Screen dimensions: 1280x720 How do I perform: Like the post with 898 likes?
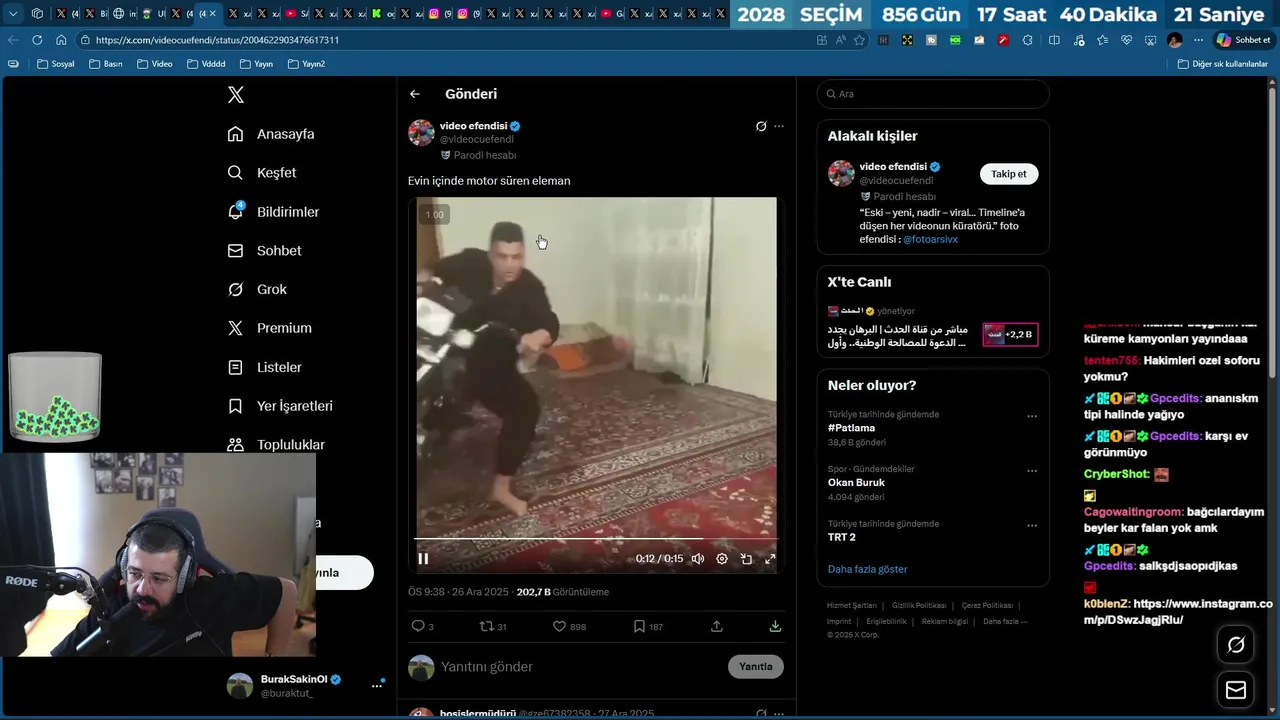click(x=569, y=627)
